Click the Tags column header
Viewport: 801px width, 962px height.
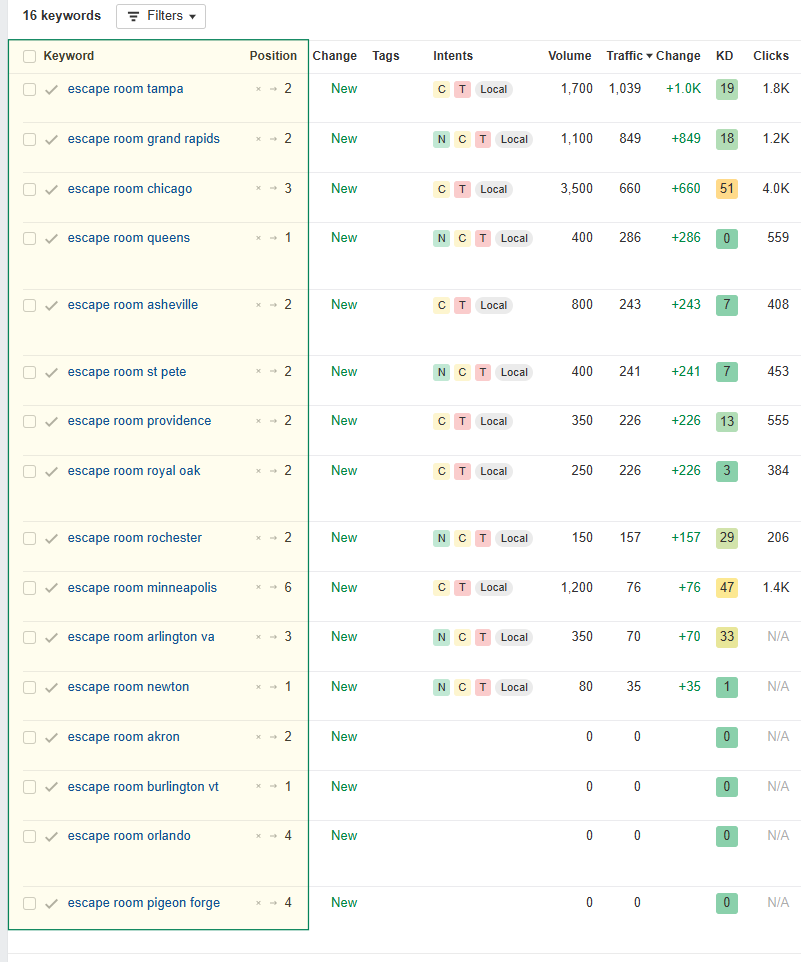[x=386, y=56]
